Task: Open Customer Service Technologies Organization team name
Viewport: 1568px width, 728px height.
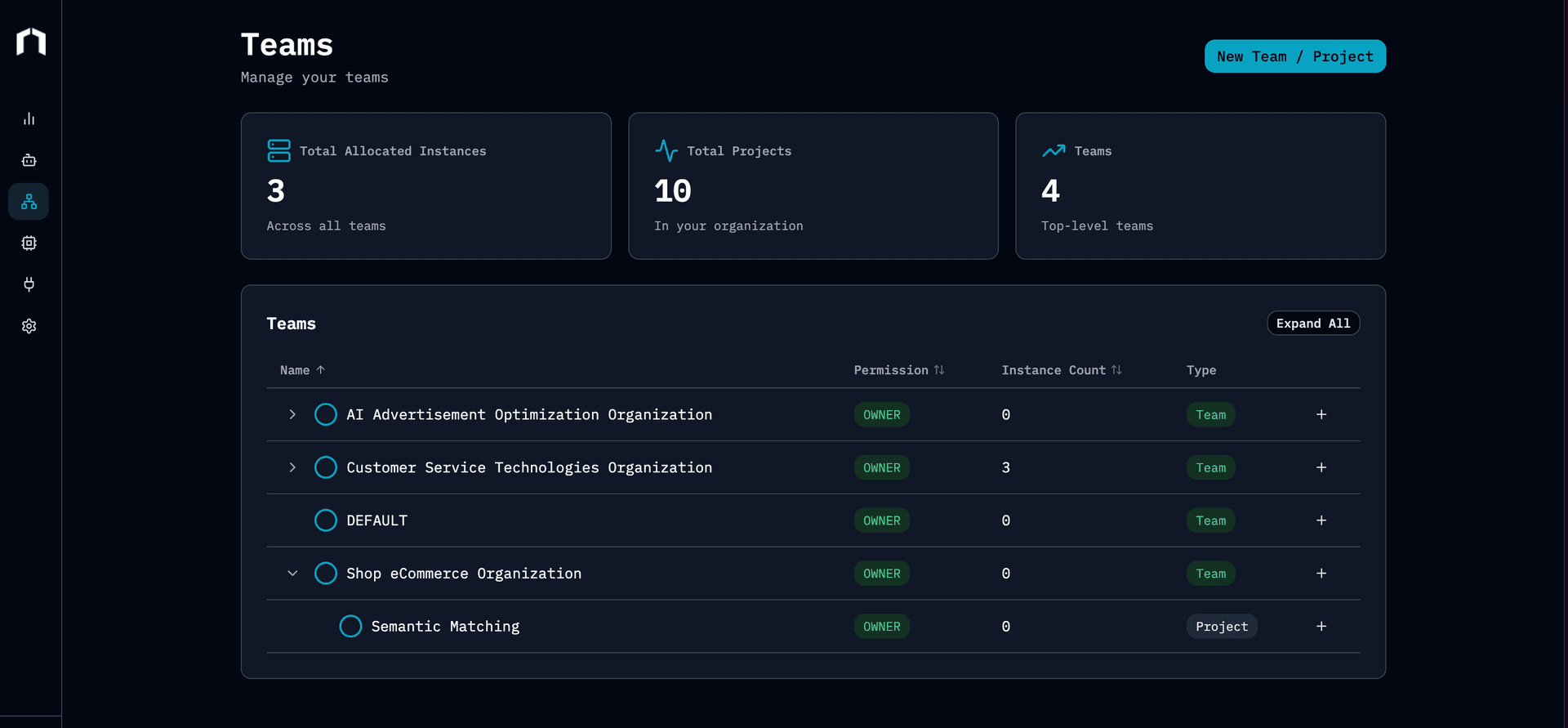Action: [x=529, y=467]
